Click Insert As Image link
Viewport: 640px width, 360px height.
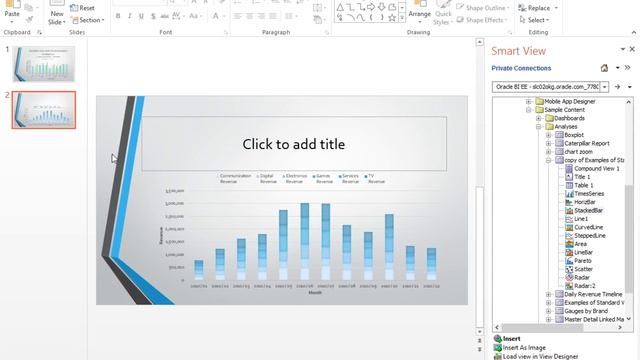tap(524, 348)
